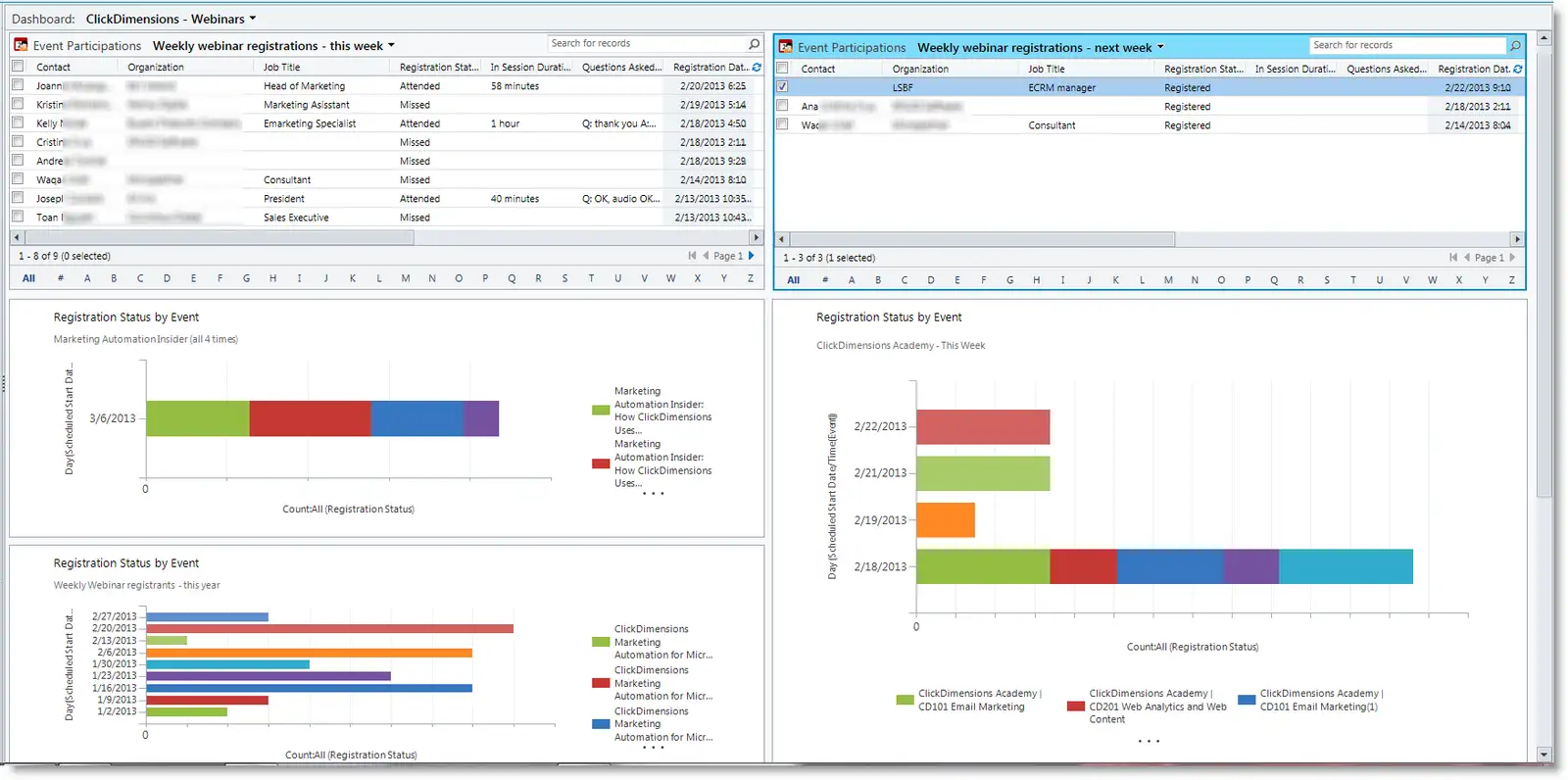Image resolution: width=1568 pixels, height=780 pixels.
Task: Click the scroll-right arrow under the next week grid
Action: click(x=1517, y=239)
